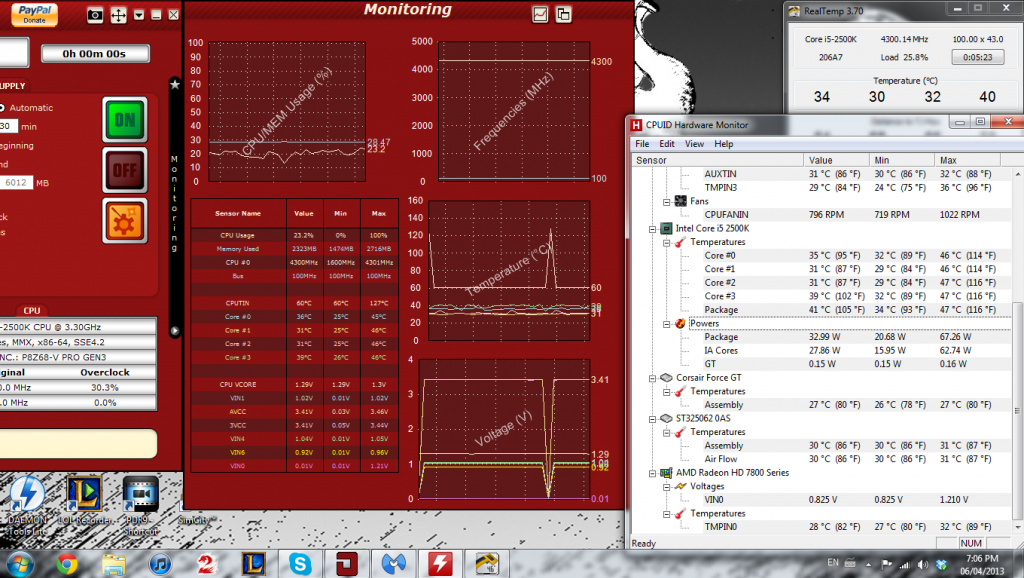Collapse the Powers node in Hardware Monitor
This screenshot has height=578, width=1024.
666,324
